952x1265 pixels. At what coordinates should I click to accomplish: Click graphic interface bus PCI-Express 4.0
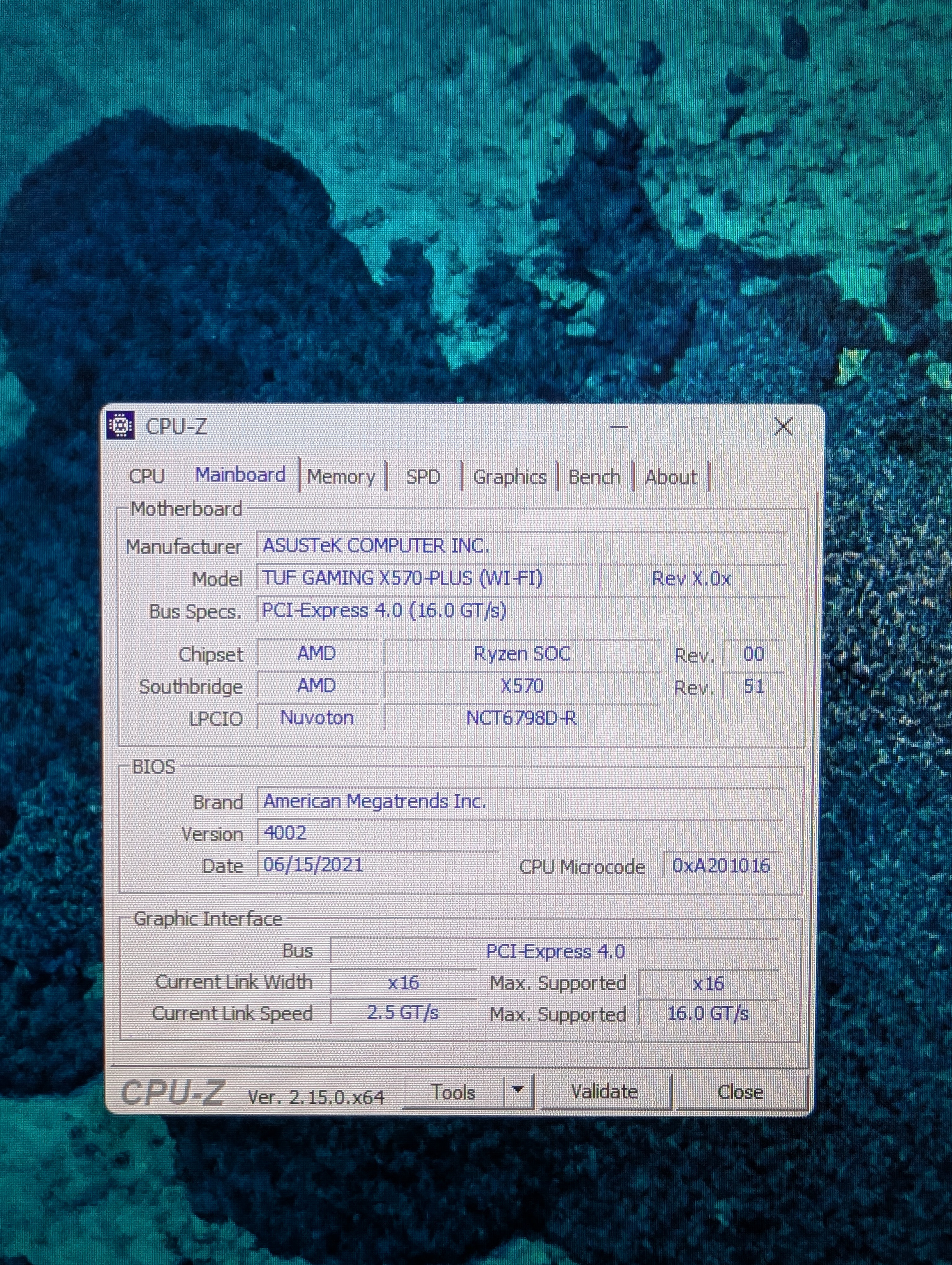point(555,952)
